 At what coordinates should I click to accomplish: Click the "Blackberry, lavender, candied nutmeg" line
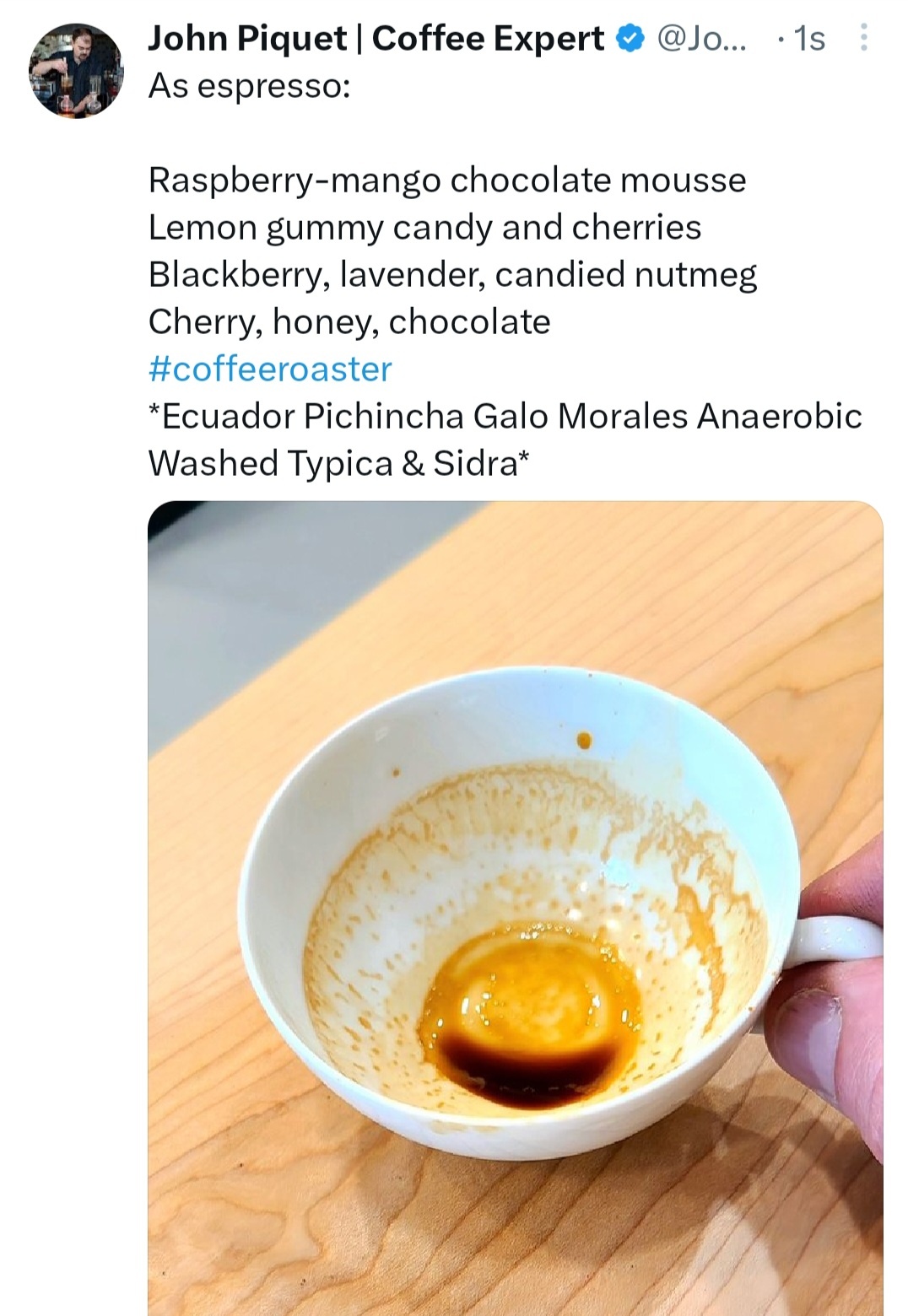(452, 274)
